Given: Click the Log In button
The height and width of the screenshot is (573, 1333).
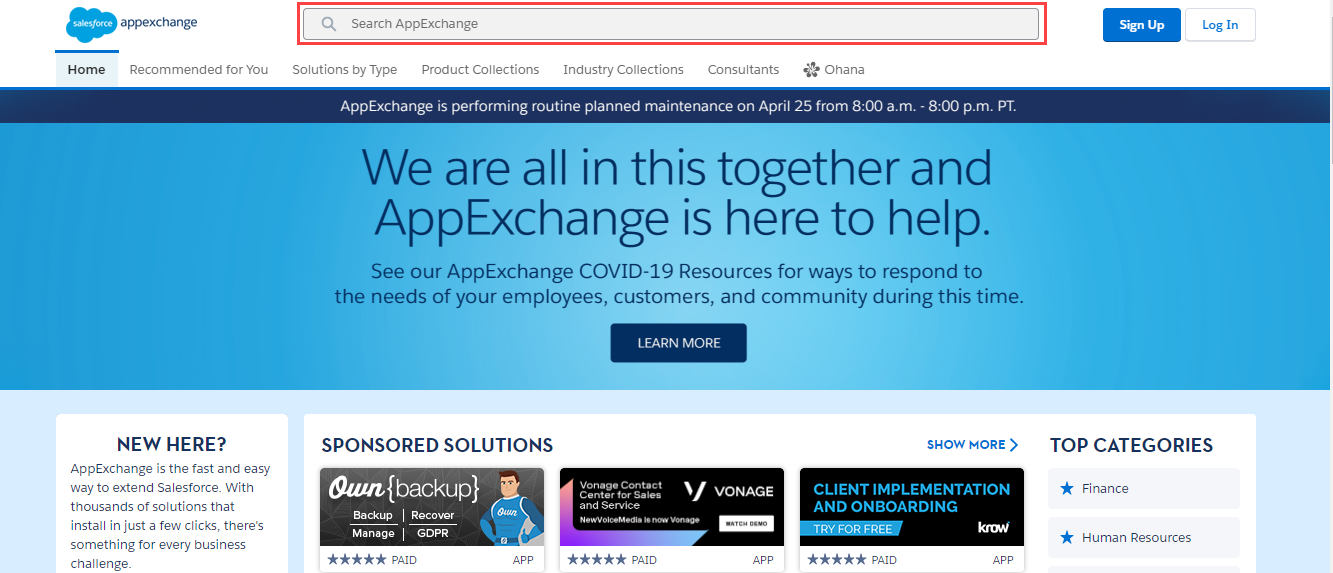Looking at the screenshot, I should (1220, 25).
